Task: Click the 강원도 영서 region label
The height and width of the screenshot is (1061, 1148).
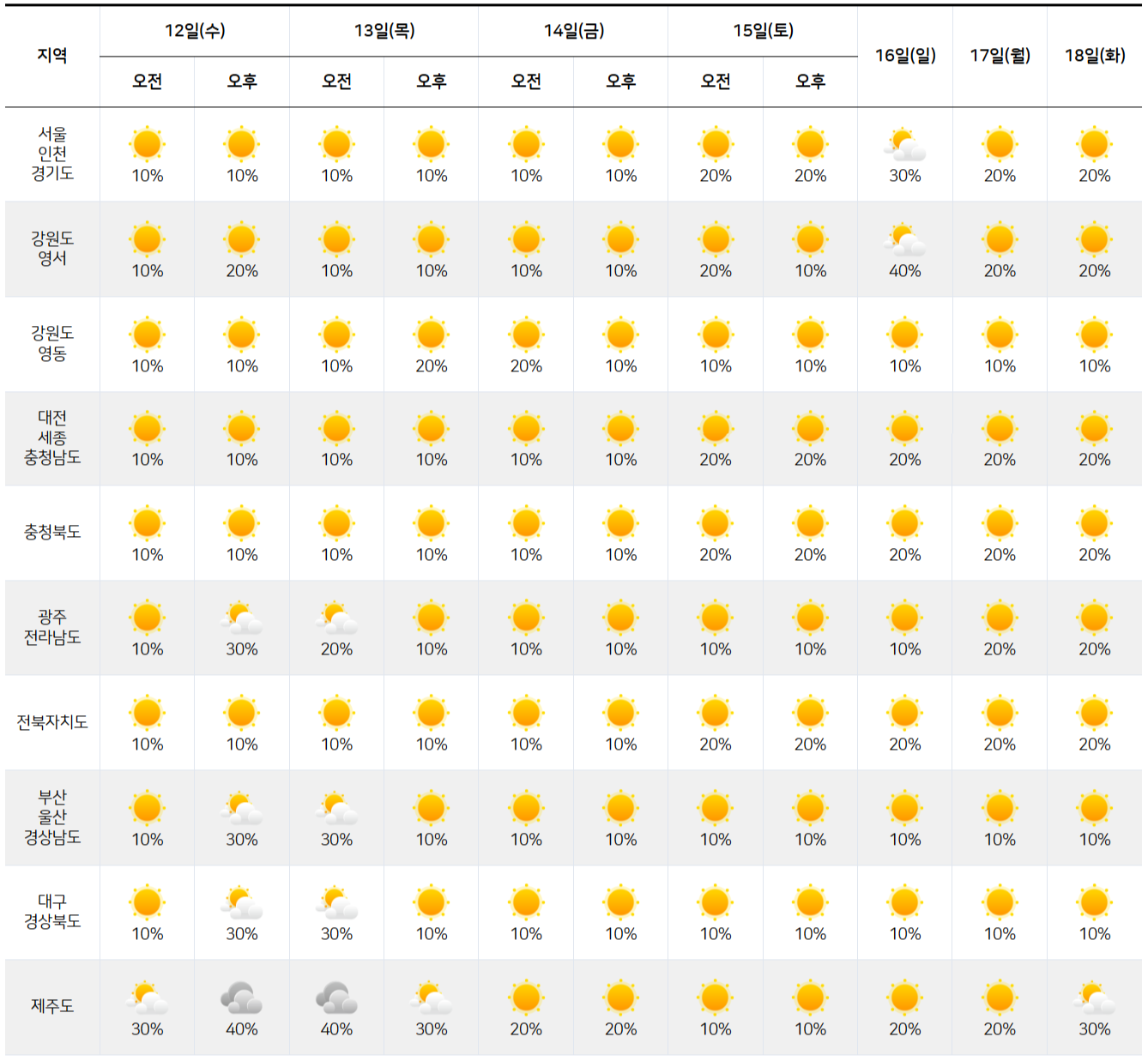Action: (52, 249)
